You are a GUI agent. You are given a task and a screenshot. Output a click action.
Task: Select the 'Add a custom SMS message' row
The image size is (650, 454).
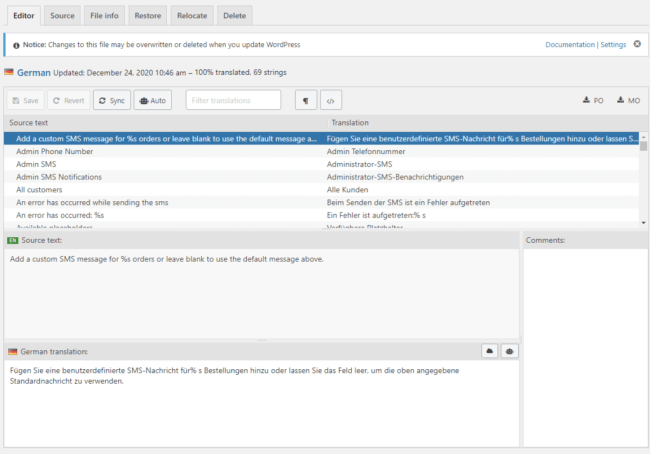coord(322,138)
